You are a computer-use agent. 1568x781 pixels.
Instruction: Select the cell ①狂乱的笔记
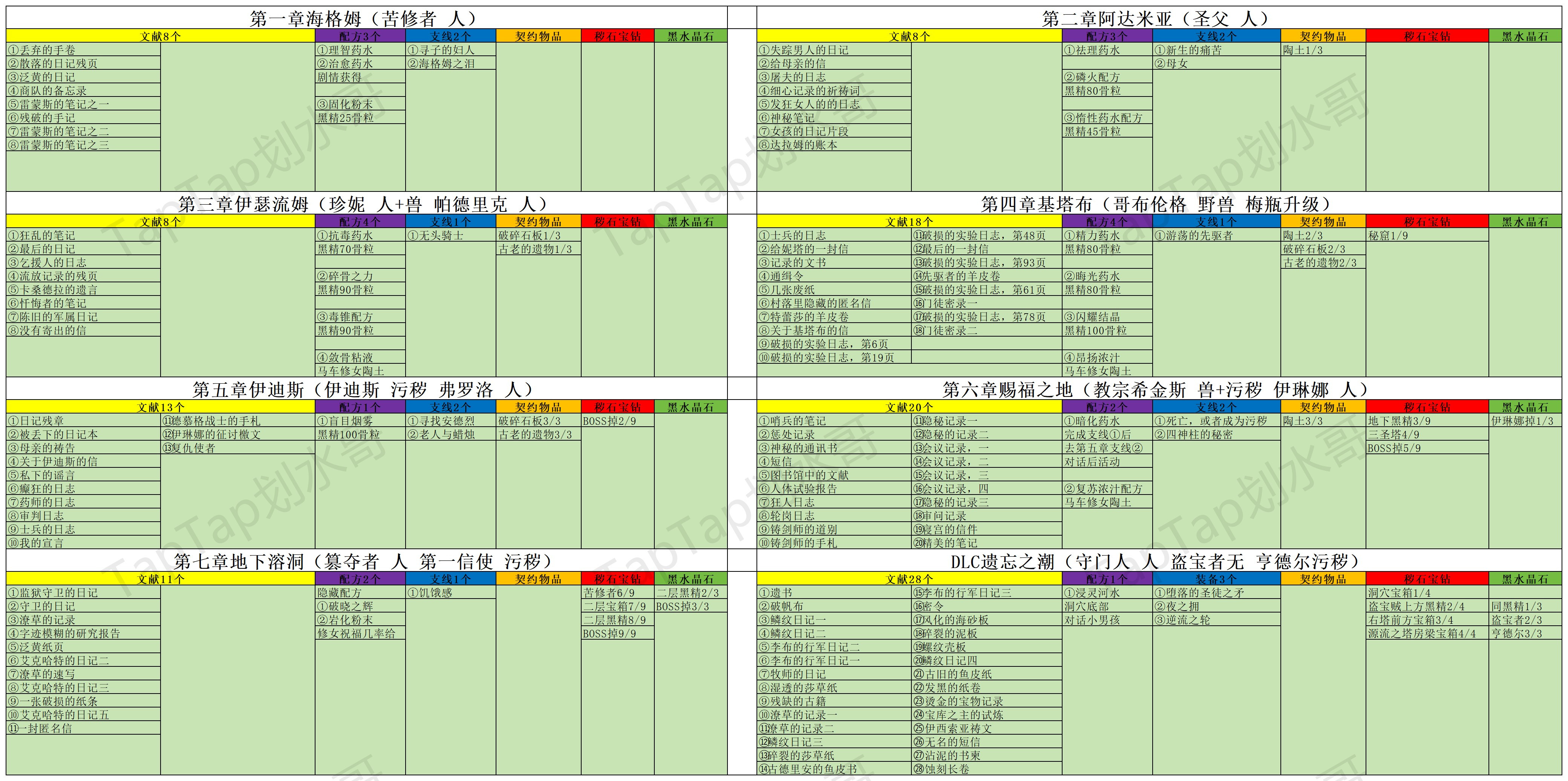tap(83, 235)
